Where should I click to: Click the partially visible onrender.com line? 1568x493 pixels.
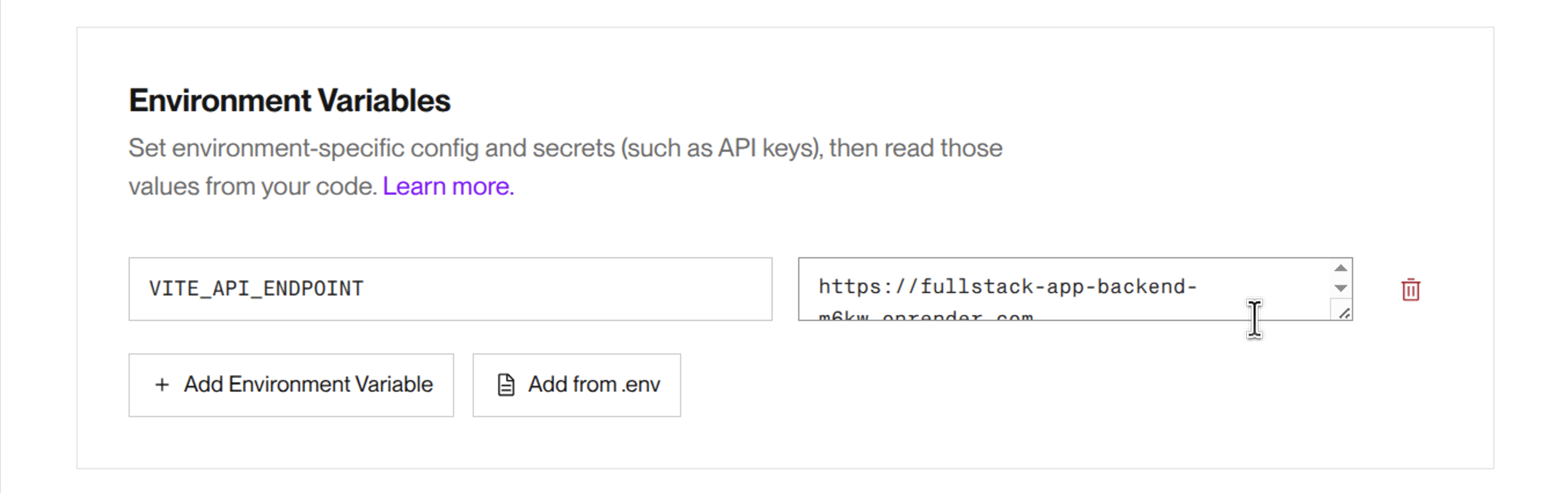point(925,316)
